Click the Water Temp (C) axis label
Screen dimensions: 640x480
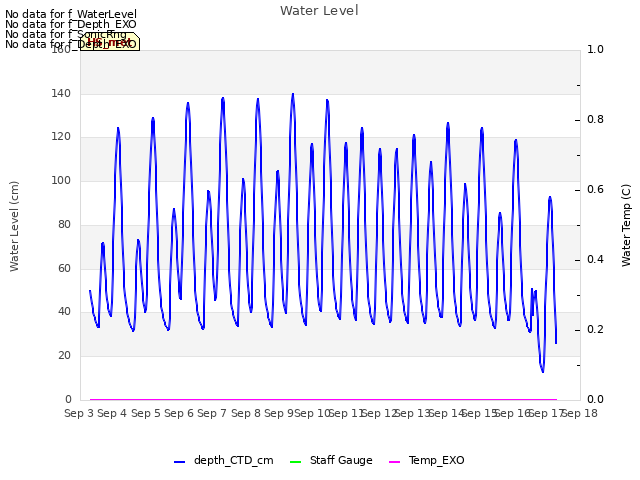(x=626, y=225)
